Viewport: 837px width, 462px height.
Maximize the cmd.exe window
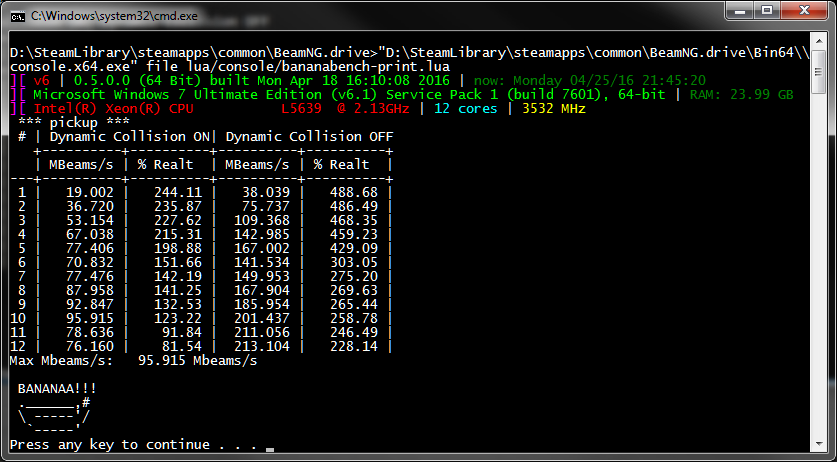coord(768,10)
